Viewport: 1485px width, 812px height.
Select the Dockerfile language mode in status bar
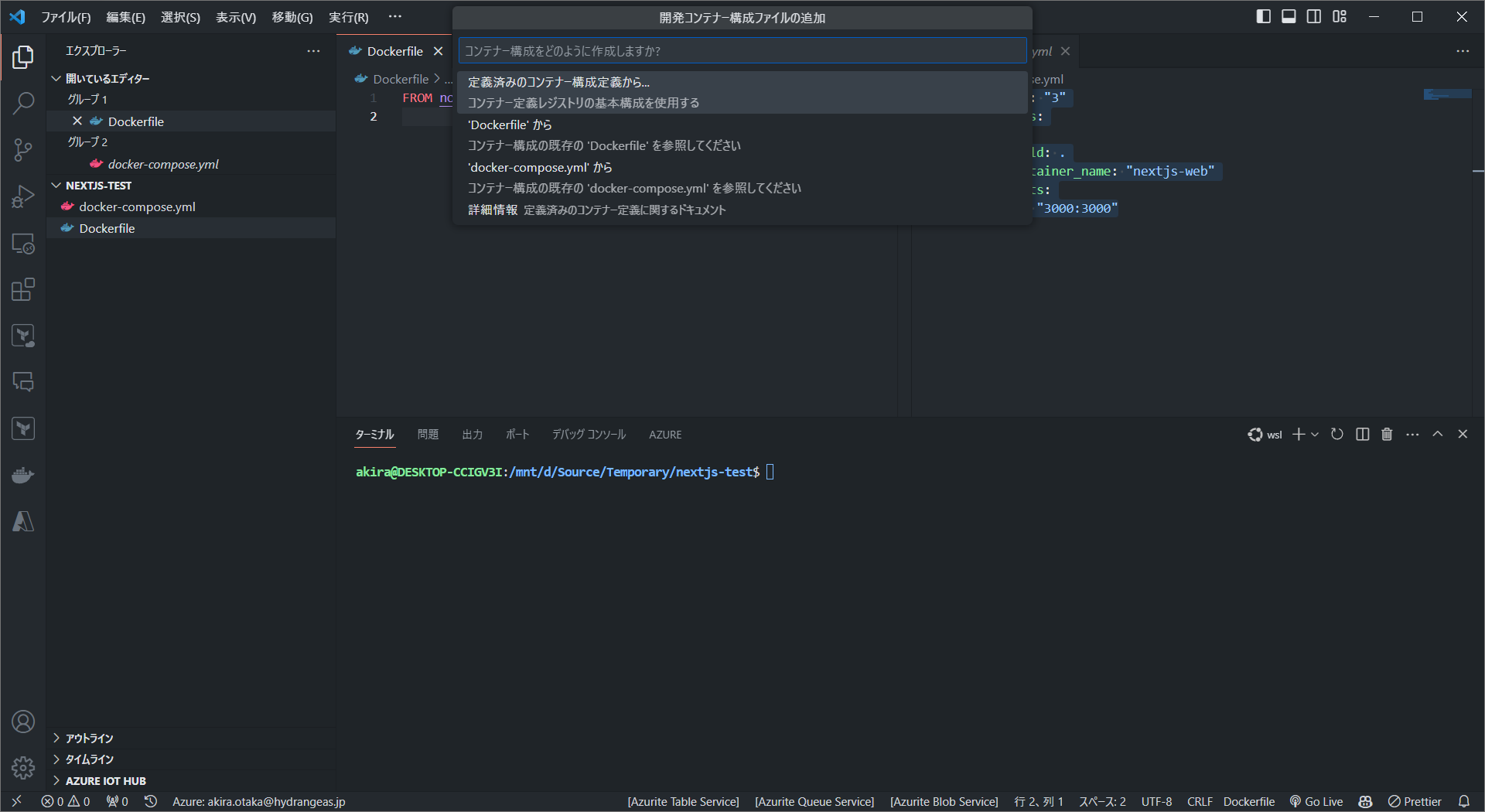coord(1249,801)
